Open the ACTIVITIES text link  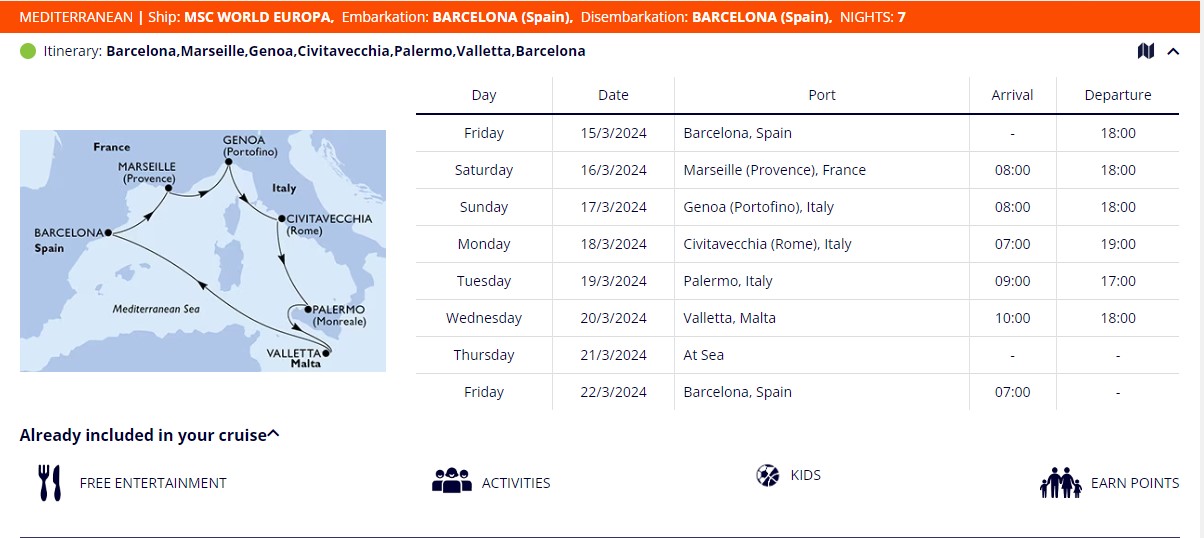tap(516, 483)
